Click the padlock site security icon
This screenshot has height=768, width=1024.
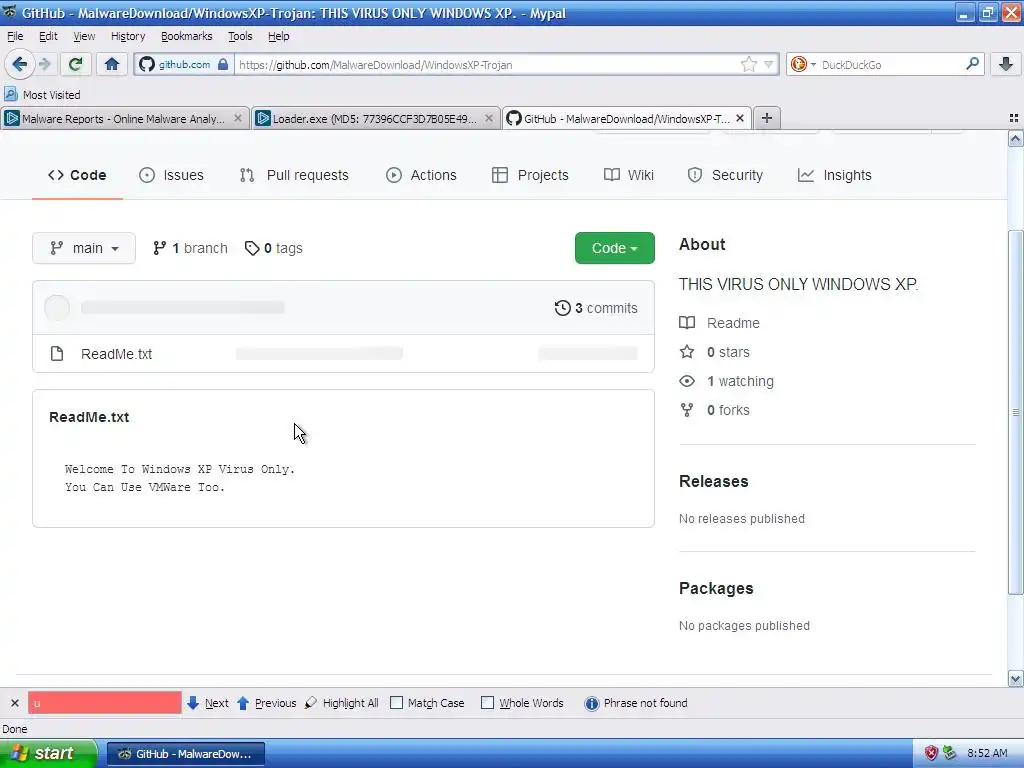click(x=223, y=64)
